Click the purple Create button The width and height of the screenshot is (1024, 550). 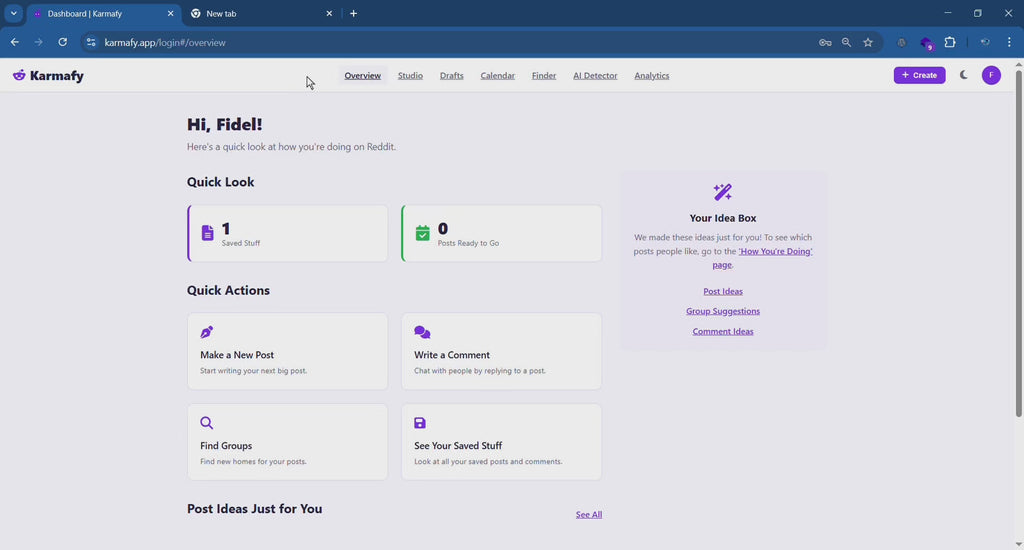[919, 75]
